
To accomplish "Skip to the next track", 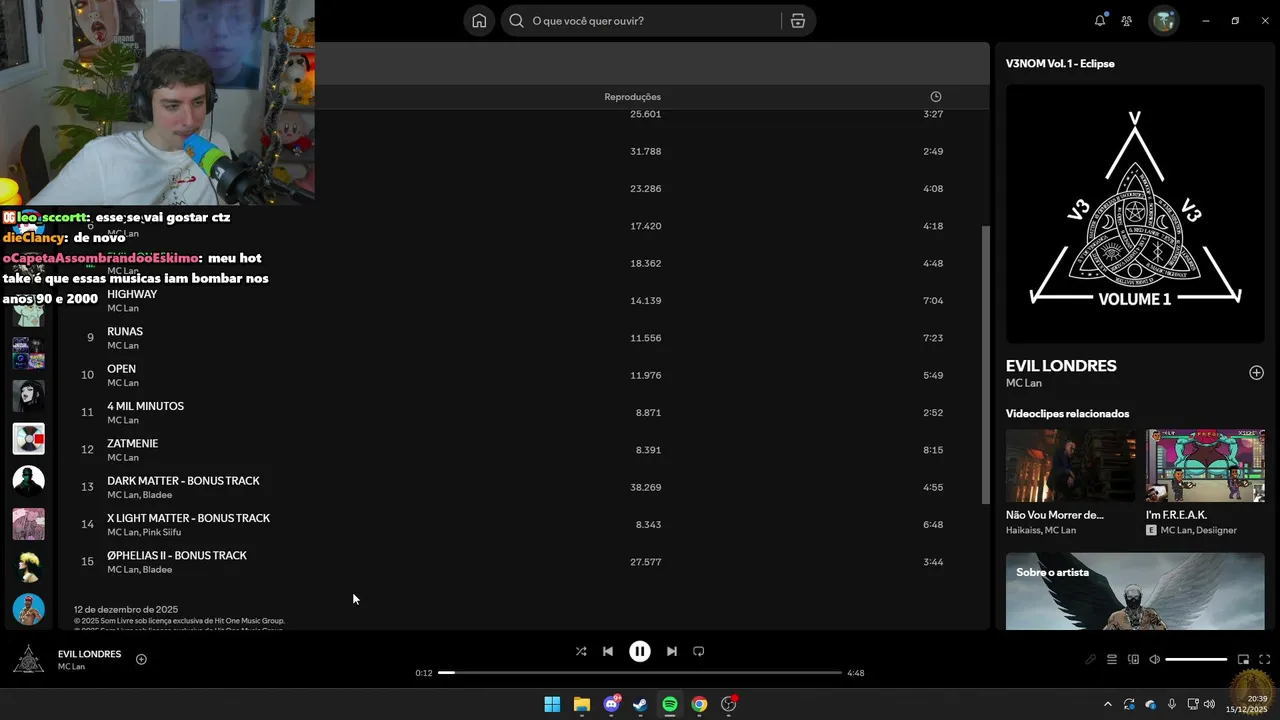I will [x=672, y=651].
